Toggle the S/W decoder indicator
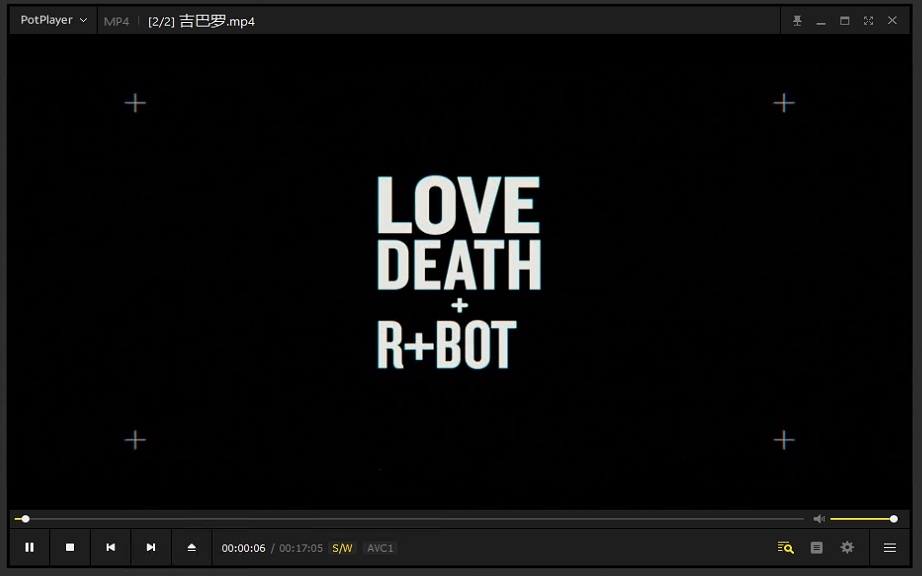Image resolution: width=922 pixels, height=576 pixels. 342,548
